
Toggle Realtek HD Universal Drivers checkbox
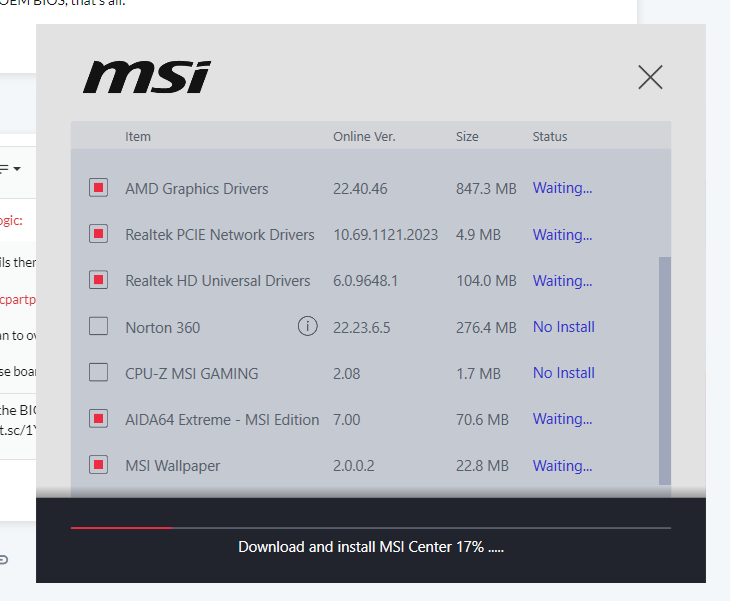(x=98, y=280)
